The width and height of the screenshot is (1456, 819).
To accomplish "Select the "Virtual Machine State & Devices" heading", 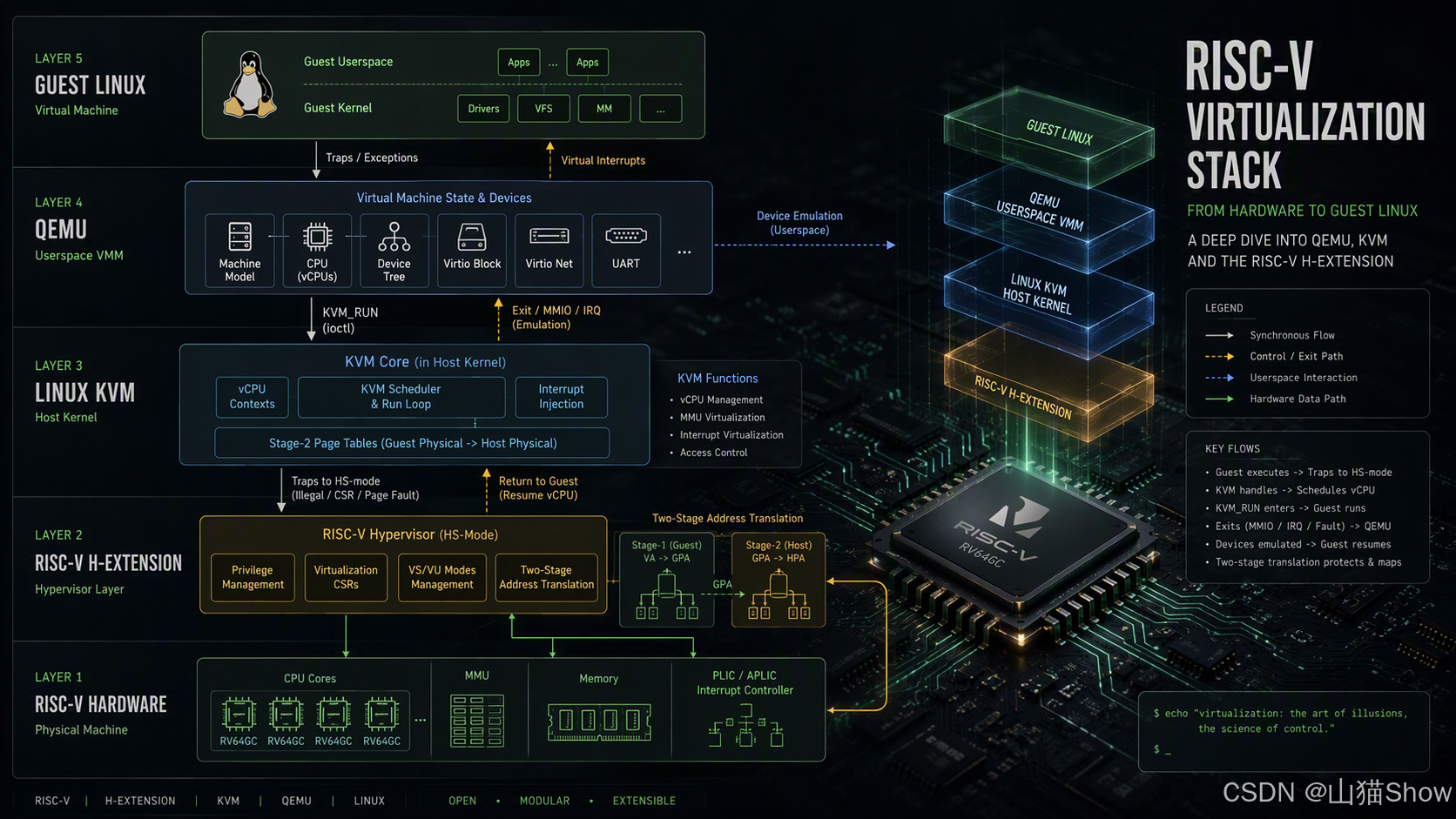I will tap(444, 198).
